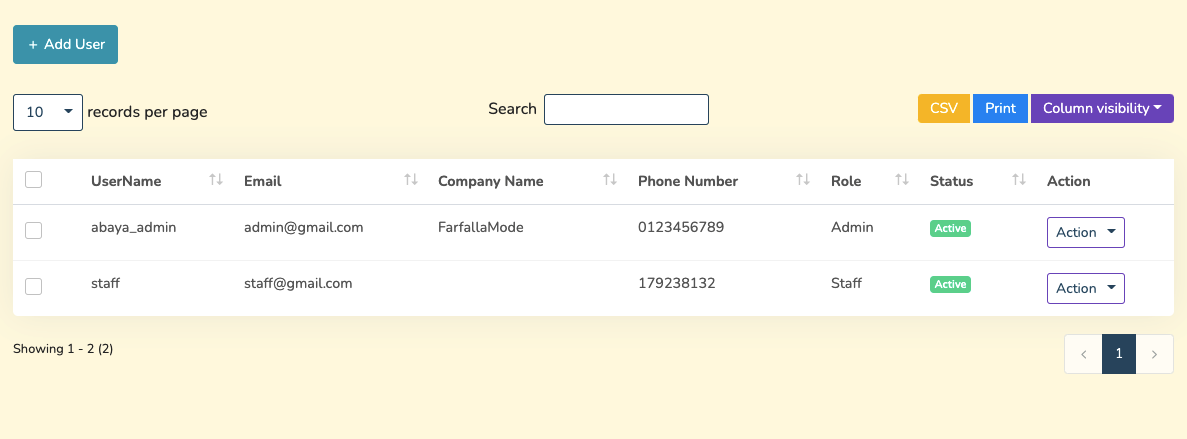Expand the Column visibility dropdown
This screenshot has width=1187, height=439.
click(1101, 108)
